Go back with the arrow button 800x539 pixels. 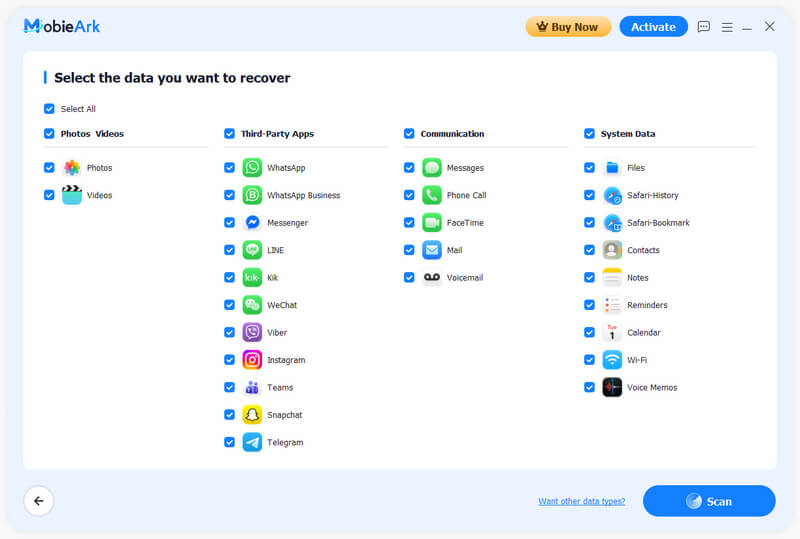[39, 501]
